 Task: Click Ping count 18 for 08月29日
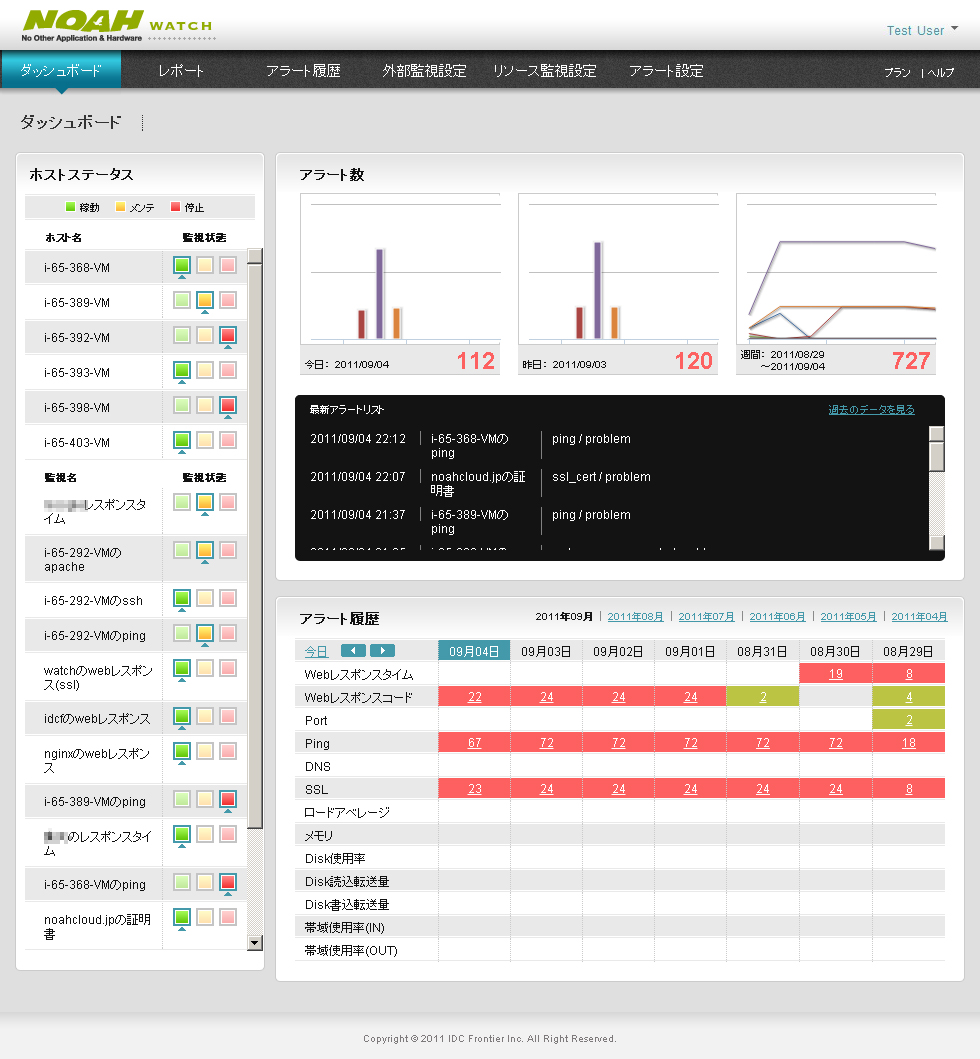(909, 743)
